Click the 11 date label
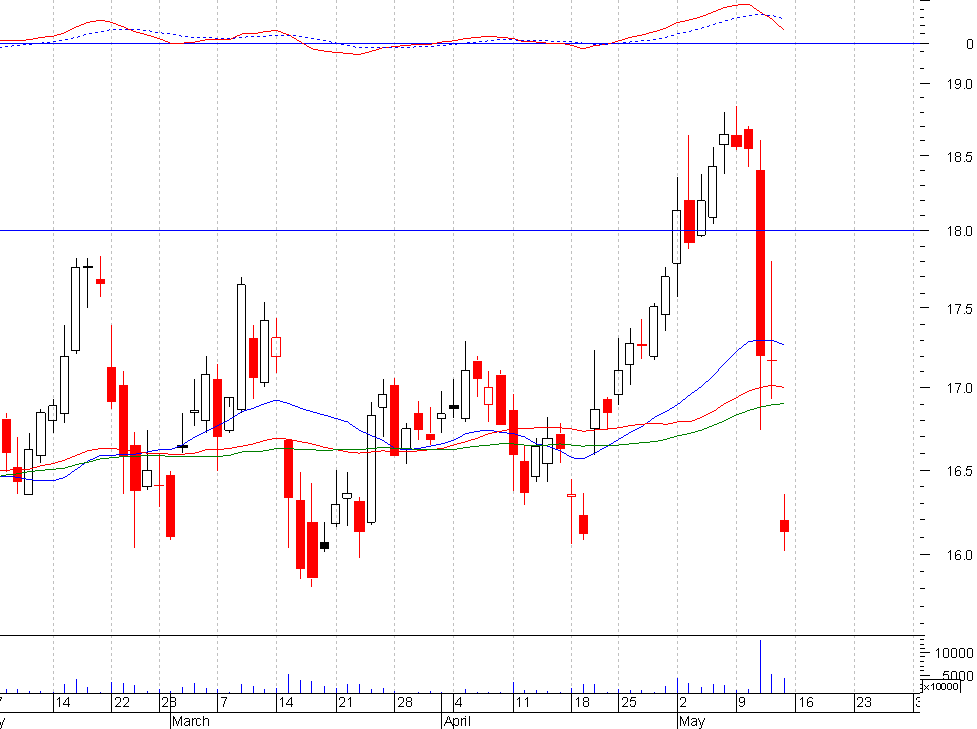The width and height of the screenshot is (977, 729). pyautogui.click(x=522, y=703)
